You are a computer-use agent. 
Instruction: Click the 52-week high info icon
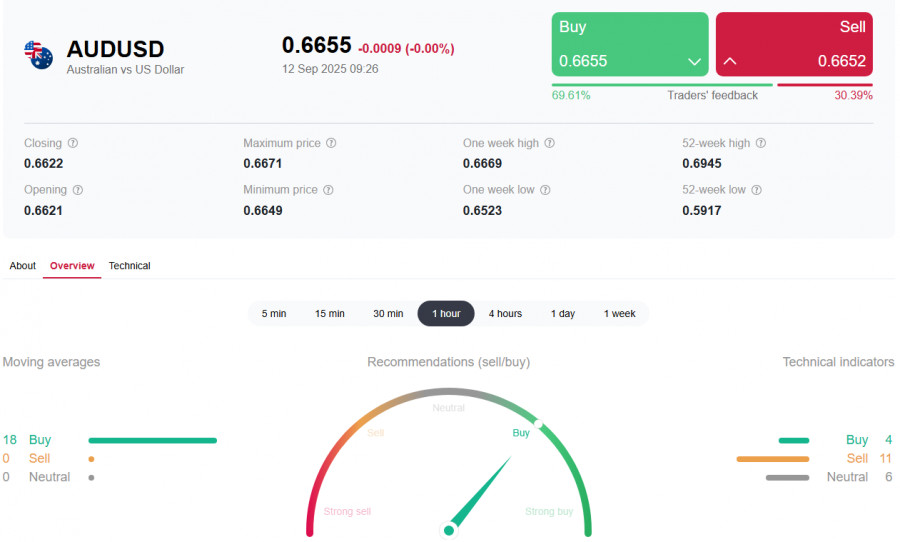click(761, 143)
